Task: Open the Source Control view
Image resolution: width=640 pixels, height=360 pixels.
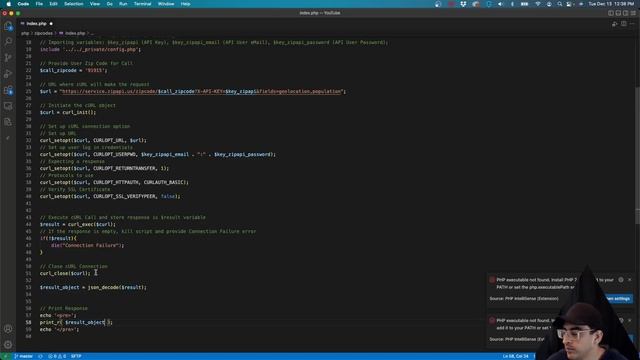Action: tap(8, 58)
